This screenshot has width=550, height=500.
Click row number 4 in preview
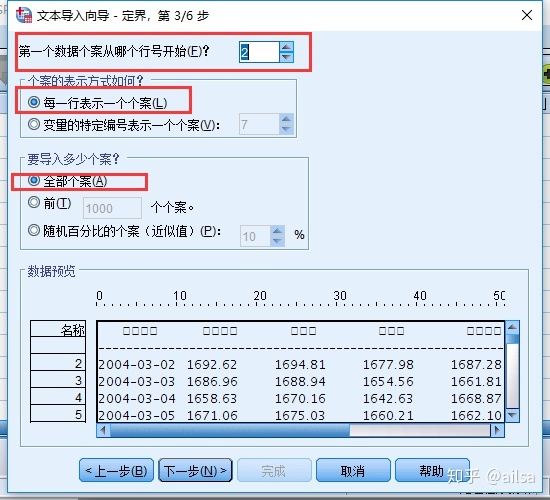tap(58, 397)
